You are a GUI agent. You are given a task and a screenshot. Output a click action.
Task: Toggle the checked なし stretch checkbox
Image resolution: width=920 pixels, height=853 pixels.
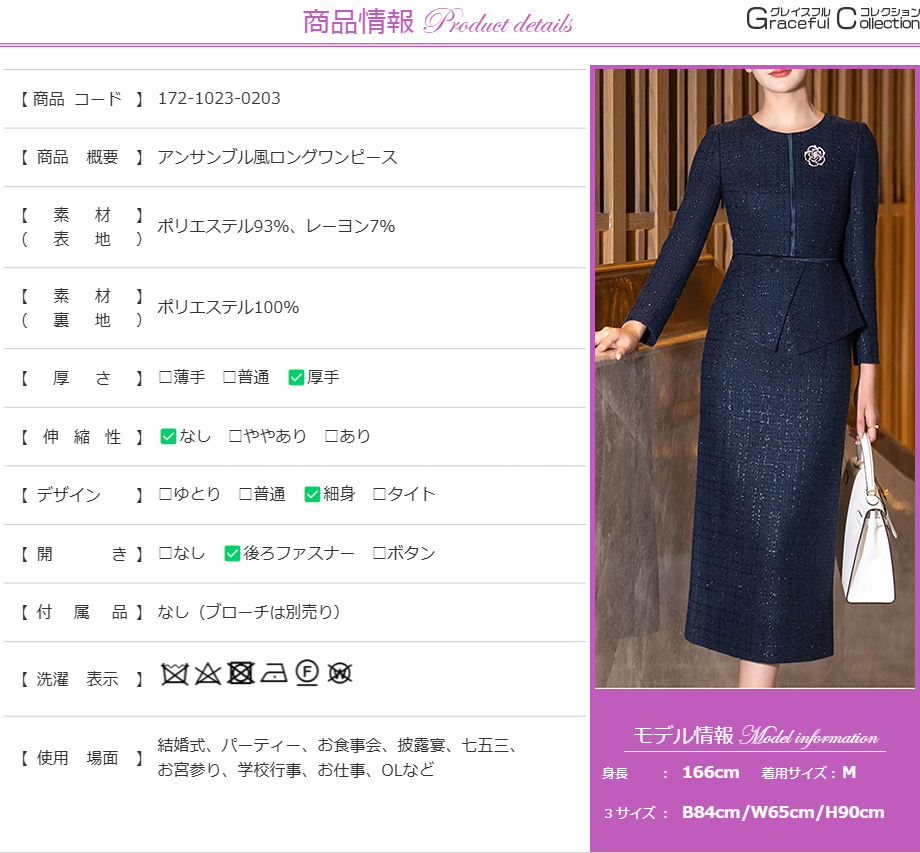click(168, 436)
